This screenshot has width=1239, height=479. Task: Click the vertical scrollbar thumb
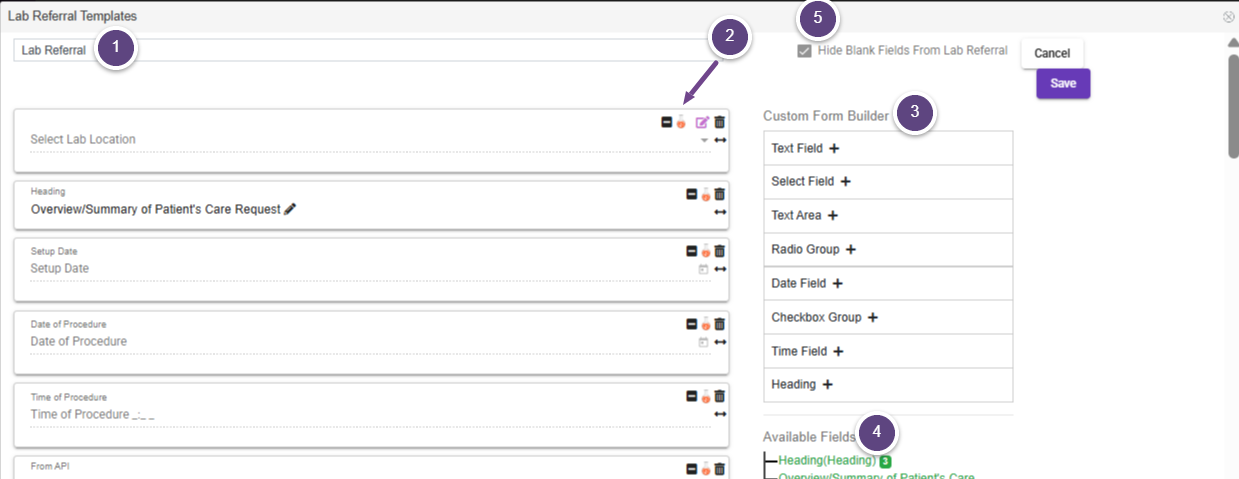click(1233, 105)
